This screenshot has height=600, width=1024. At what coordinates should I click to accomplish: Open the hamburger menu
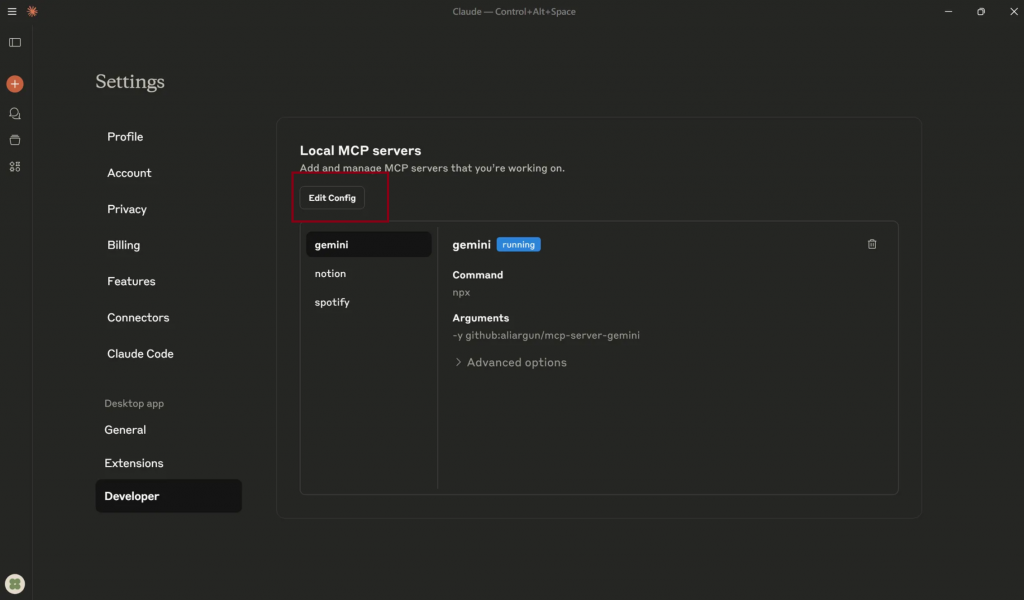[x=12, y=12]
